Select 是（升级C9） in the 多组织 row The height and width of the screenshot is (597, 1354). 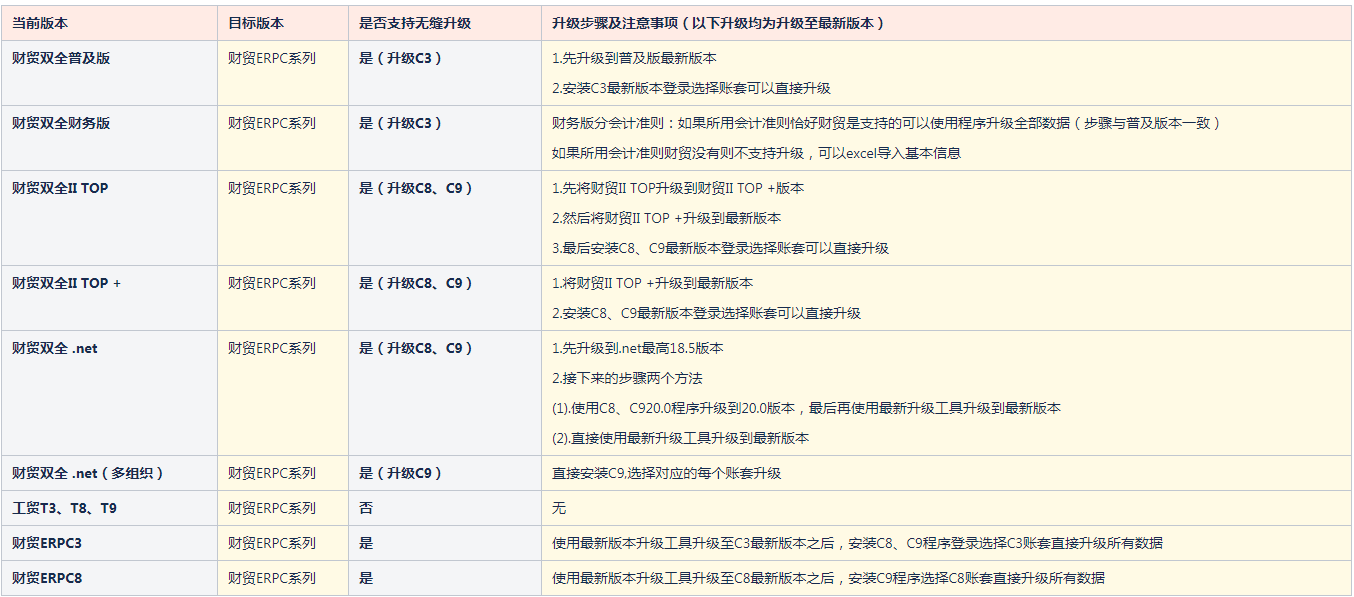400,473
